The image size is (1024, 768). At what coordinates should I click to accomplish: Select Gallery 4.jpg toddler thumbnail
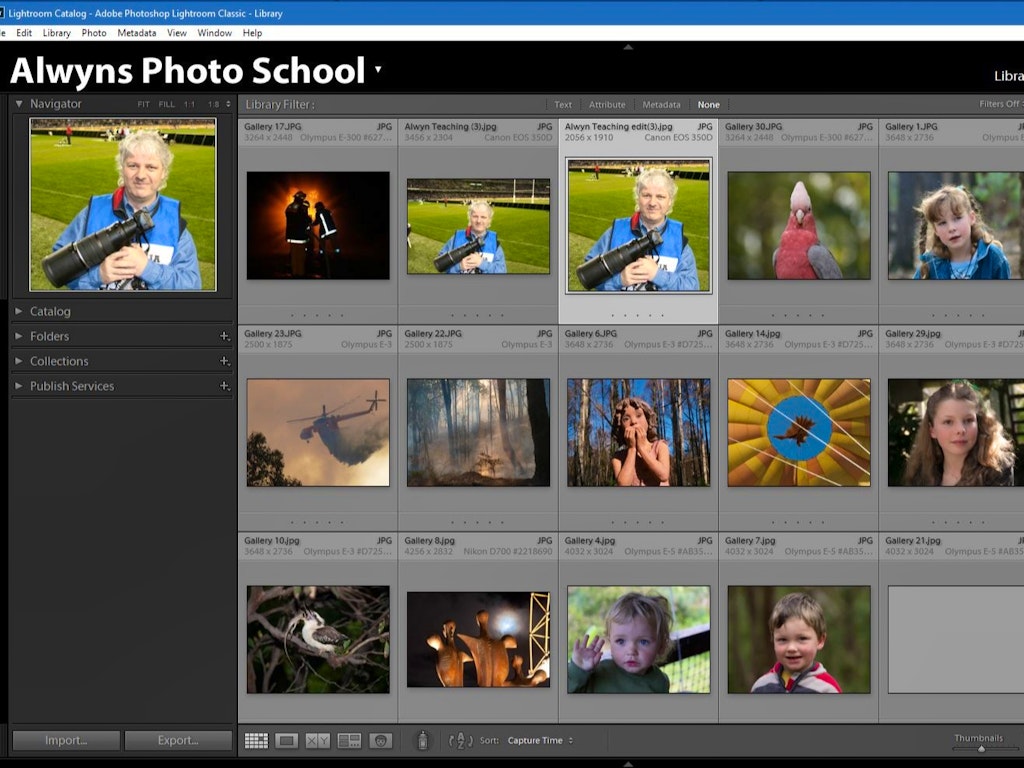pyautogui.click(x=639, y=639)
